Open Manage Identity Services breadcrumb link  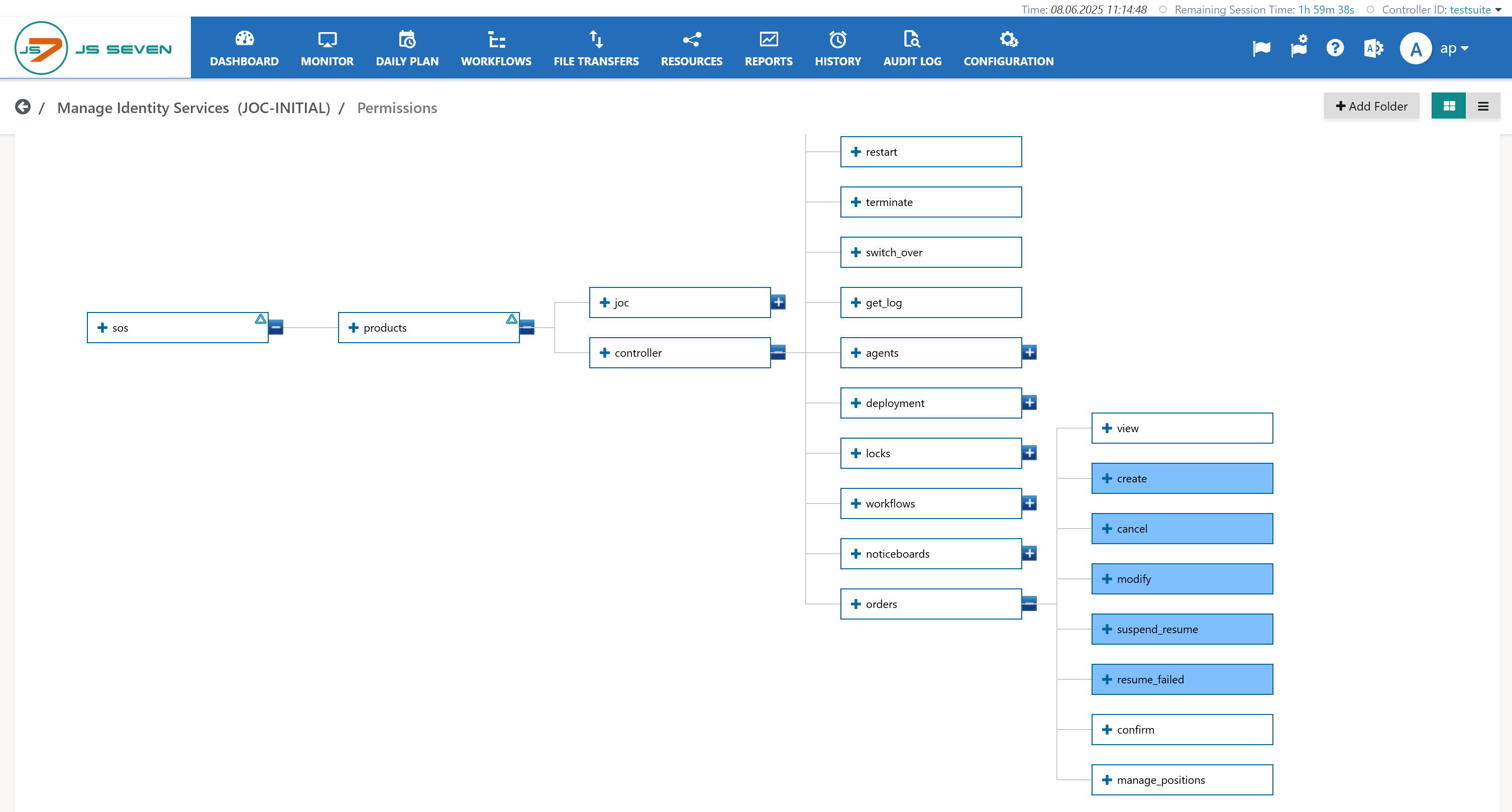pyautogui.click(x=194, y=108)
